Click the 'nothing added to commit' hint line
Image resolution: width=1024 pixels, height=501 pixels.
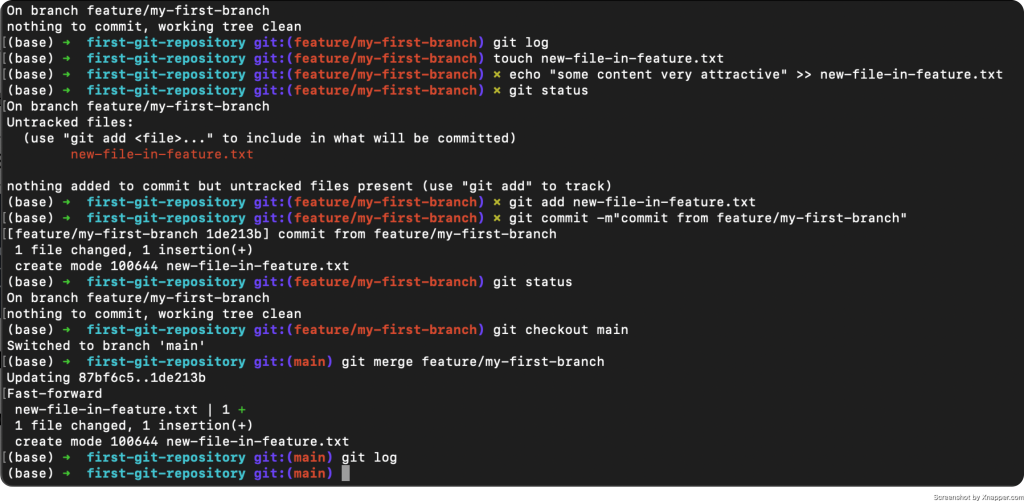[x=310, y=186]
